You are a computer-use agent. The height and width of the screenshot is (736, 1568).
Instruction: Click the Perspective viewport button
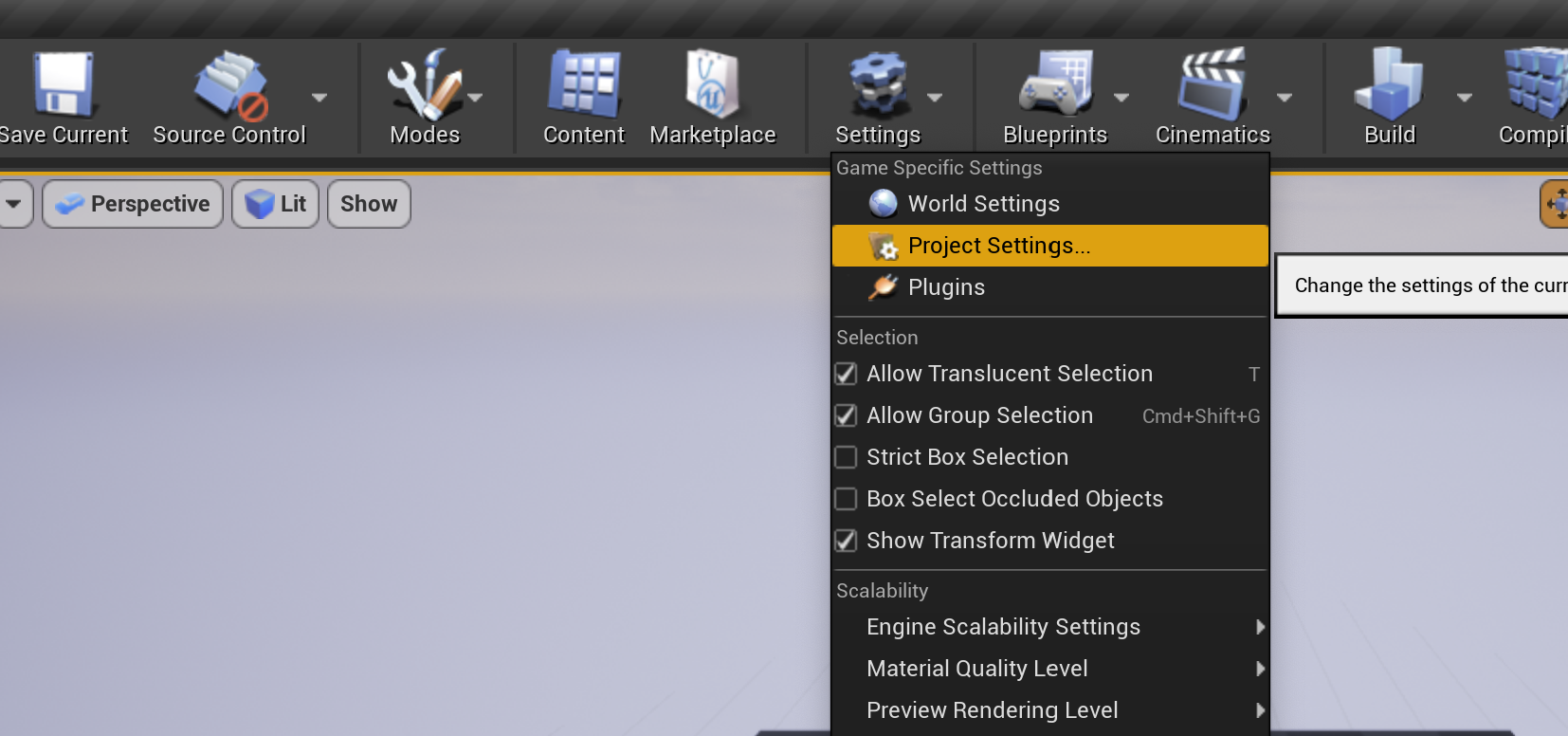133,204
